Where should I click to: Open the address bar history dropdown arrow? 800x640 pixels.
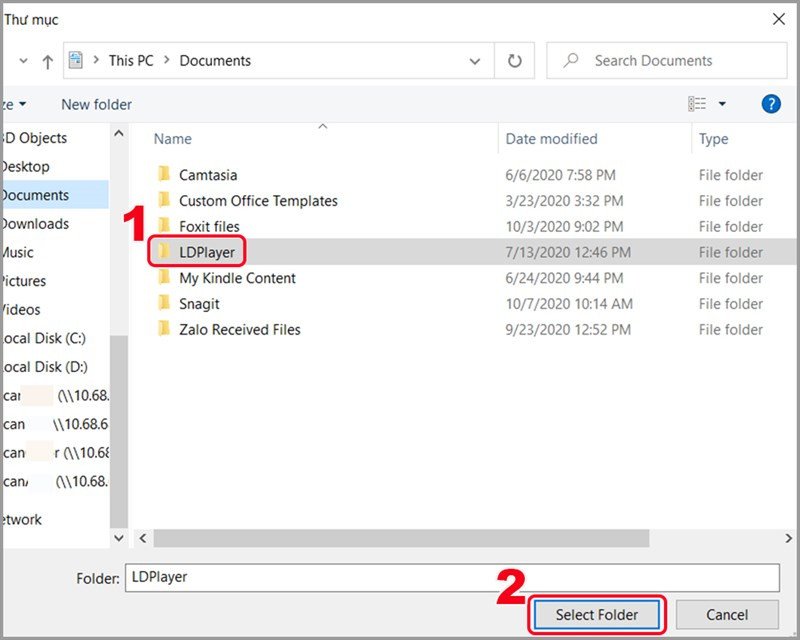tap(475, 60)
